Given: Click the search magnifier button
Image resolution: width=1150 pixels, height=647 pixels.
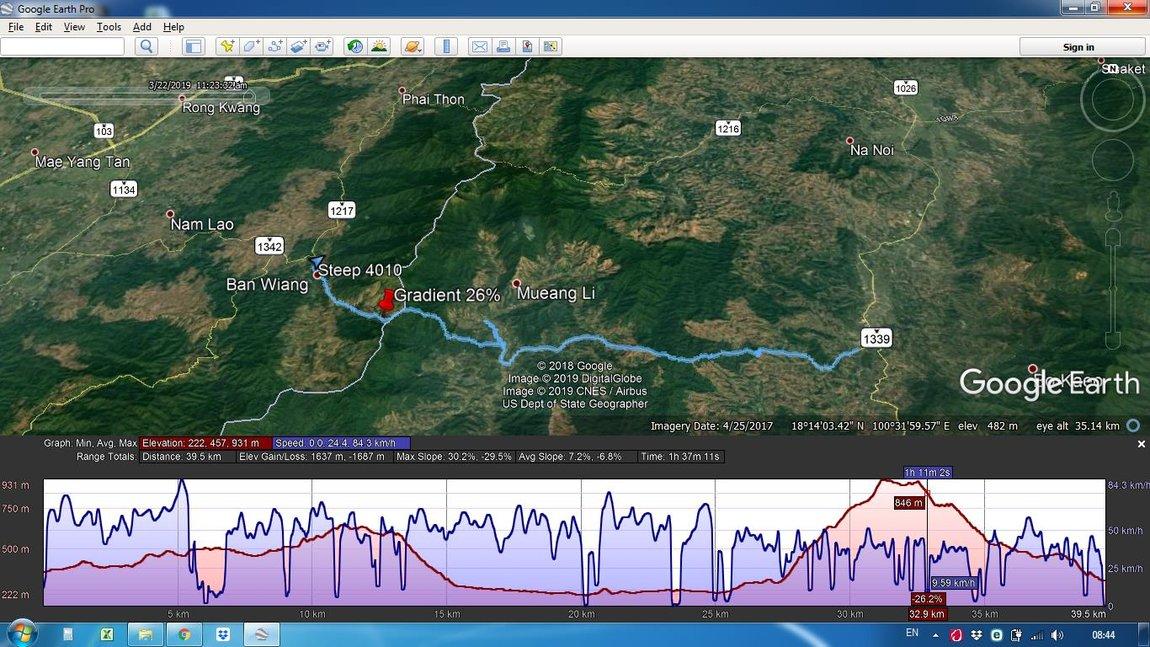Looking at the screenshot, I should [146, 46].
